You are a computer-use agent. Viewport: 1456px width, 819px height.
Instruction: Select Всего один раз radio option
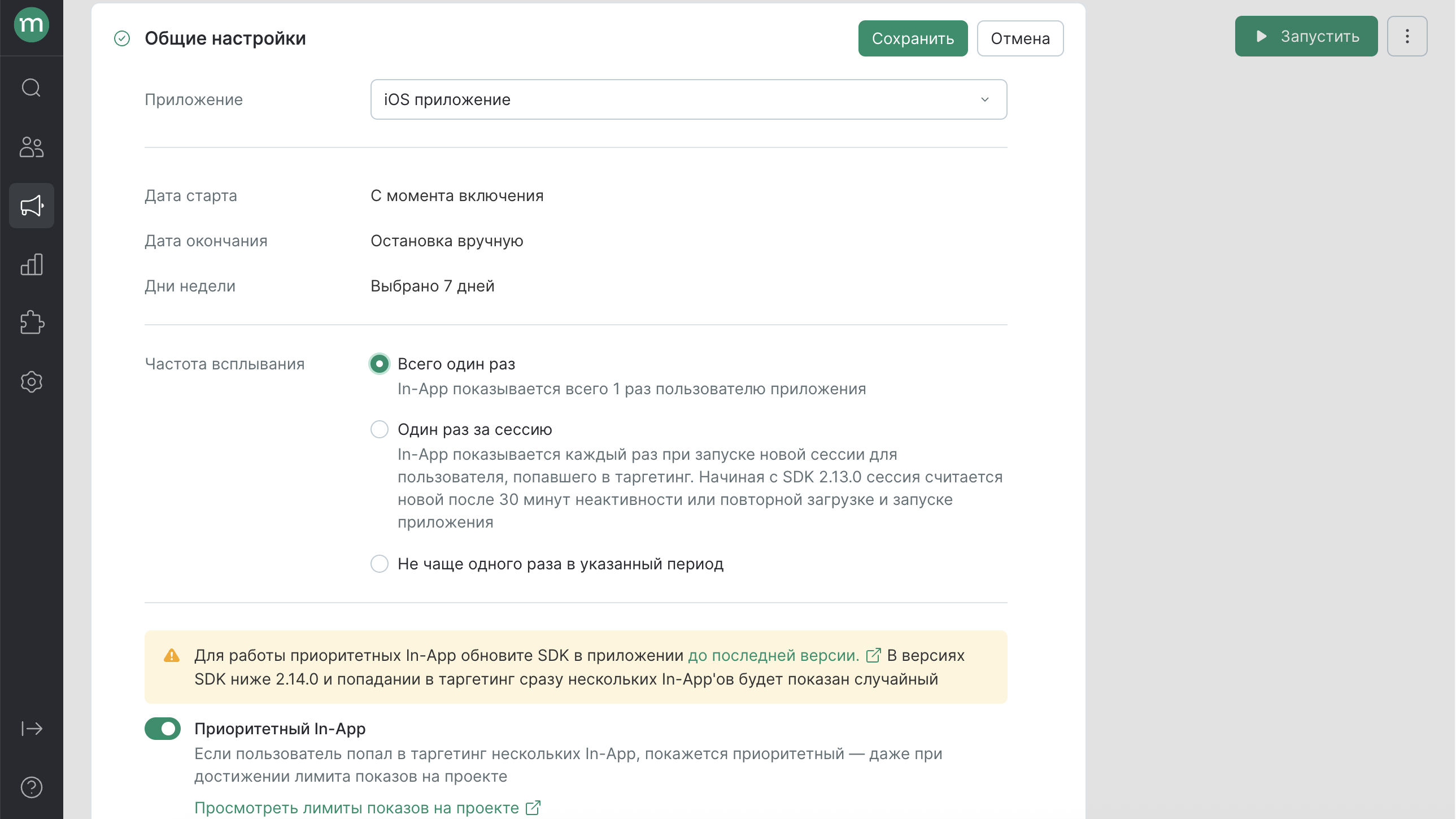point(380,364)
